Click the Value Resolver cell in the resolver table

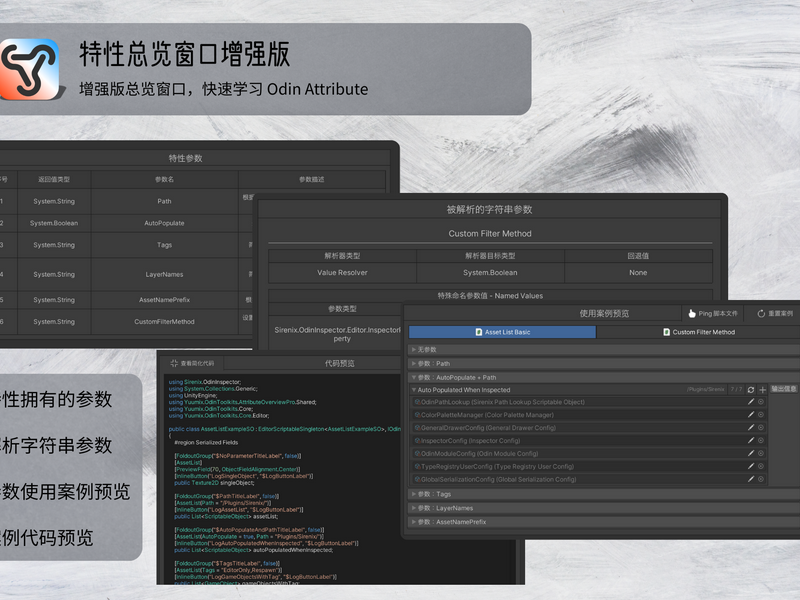pos(342,272)
